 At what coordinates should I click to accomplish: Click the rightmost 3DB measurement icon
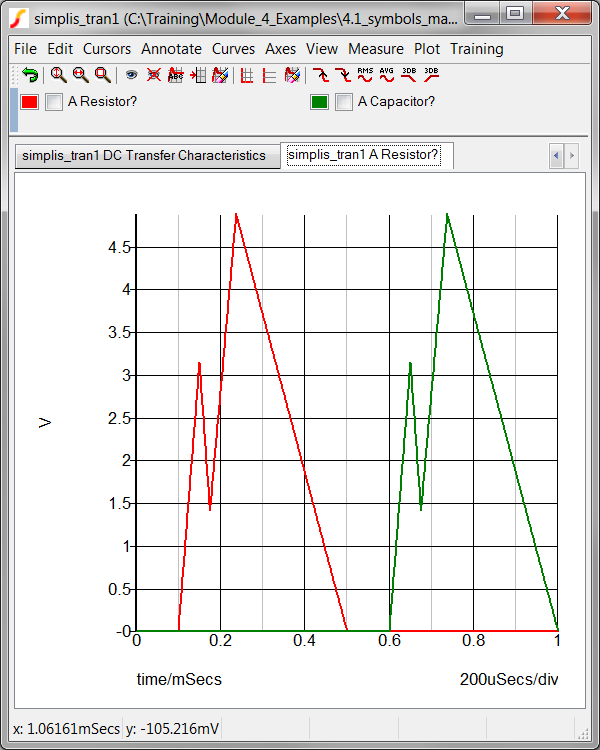click(431, 75)
